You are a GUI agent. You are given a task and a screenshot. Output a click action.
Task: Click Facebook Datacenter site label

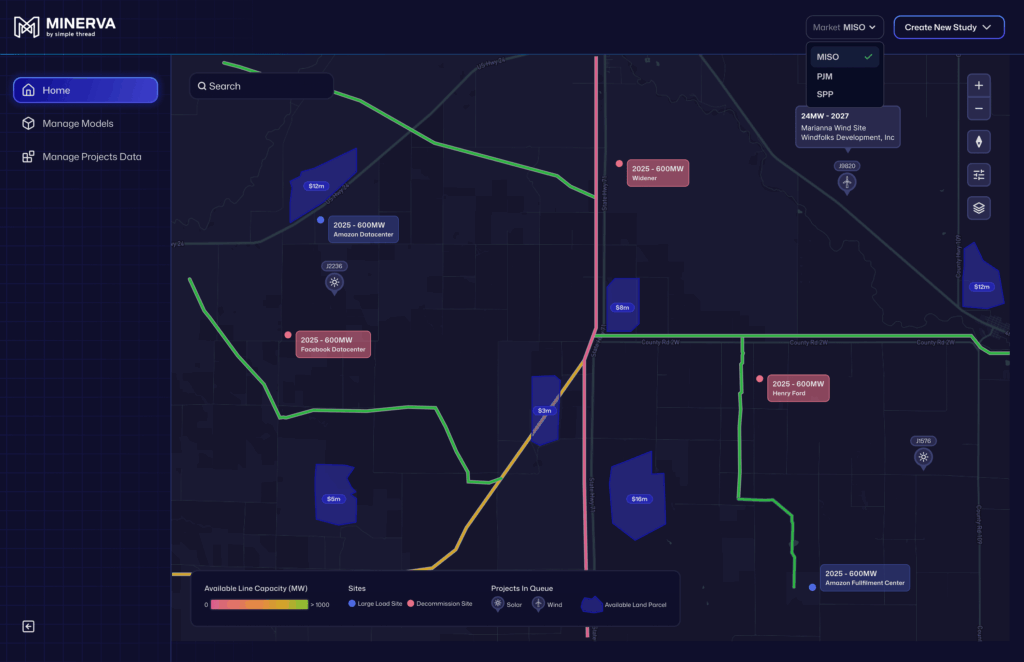[333, 344]
